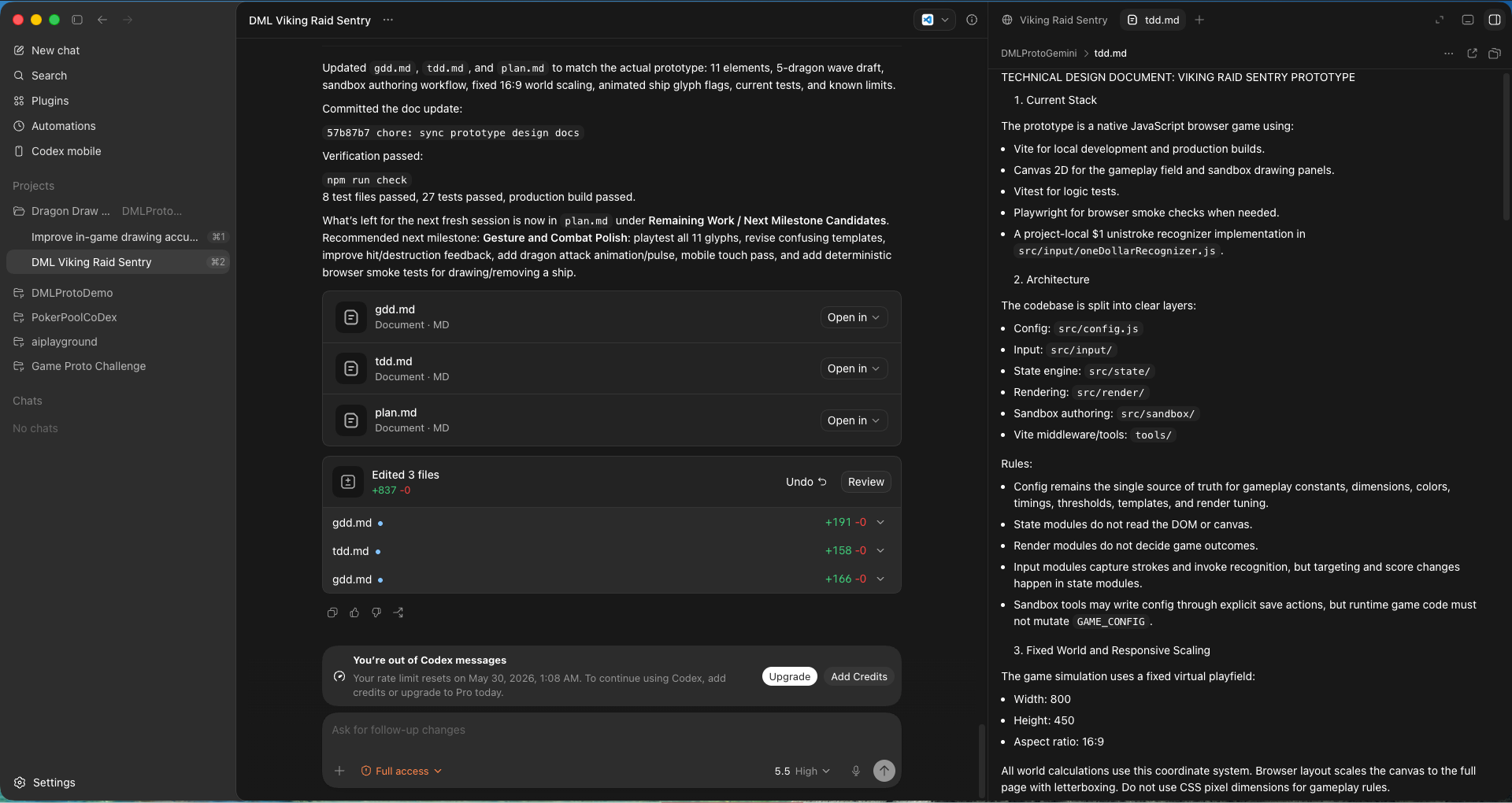Toggle the right side panel
Image resolution: width=1512 pixels, height=803 pixels.
click(1495, 20)
